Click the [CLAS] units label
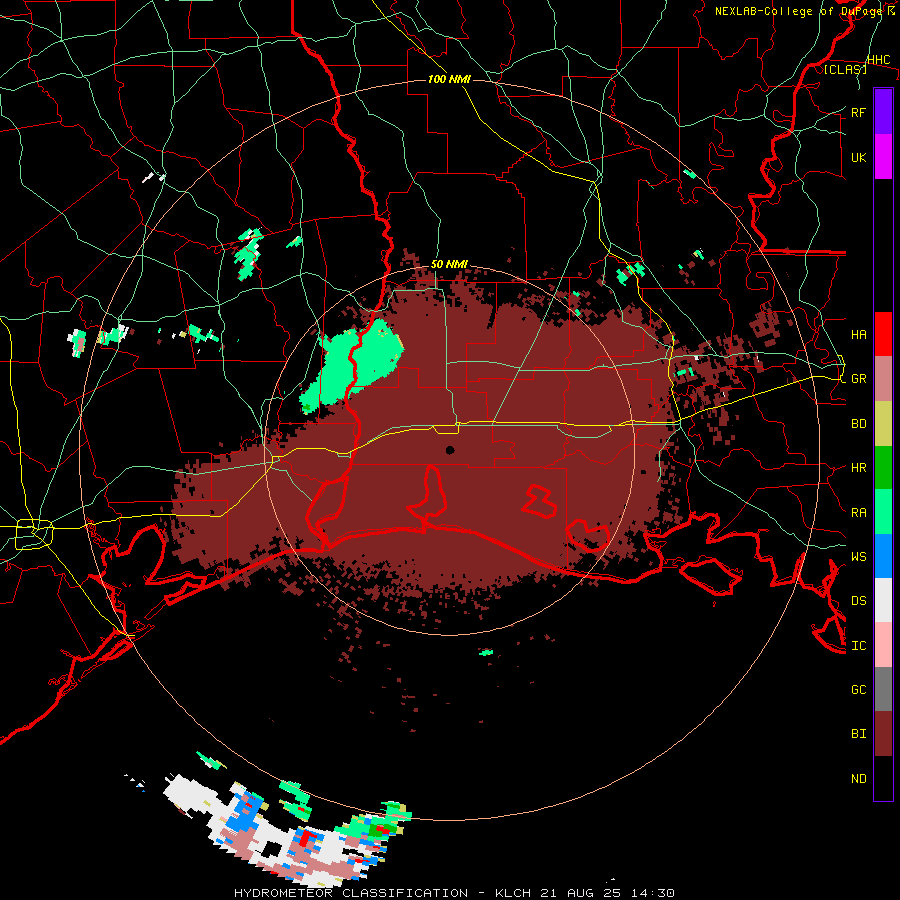900x900 pixels. pyautogui.click(x=845, y=69)
